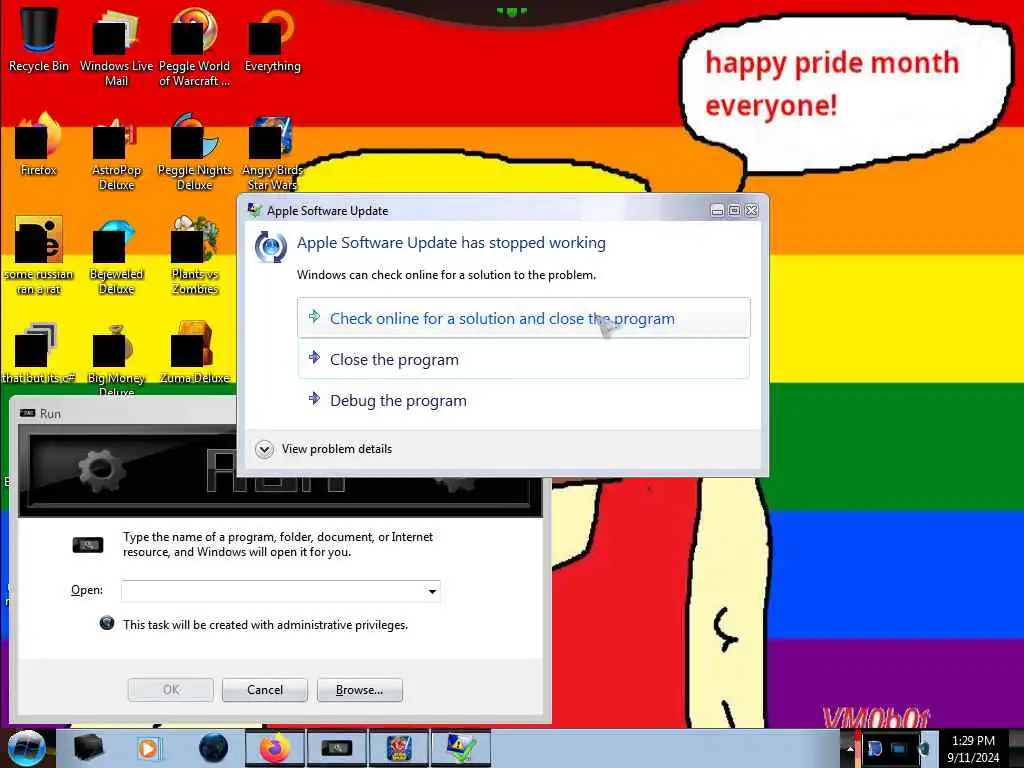Click the network tray icon
Viewport: 1024px width, 768px height.
(900, 748)
